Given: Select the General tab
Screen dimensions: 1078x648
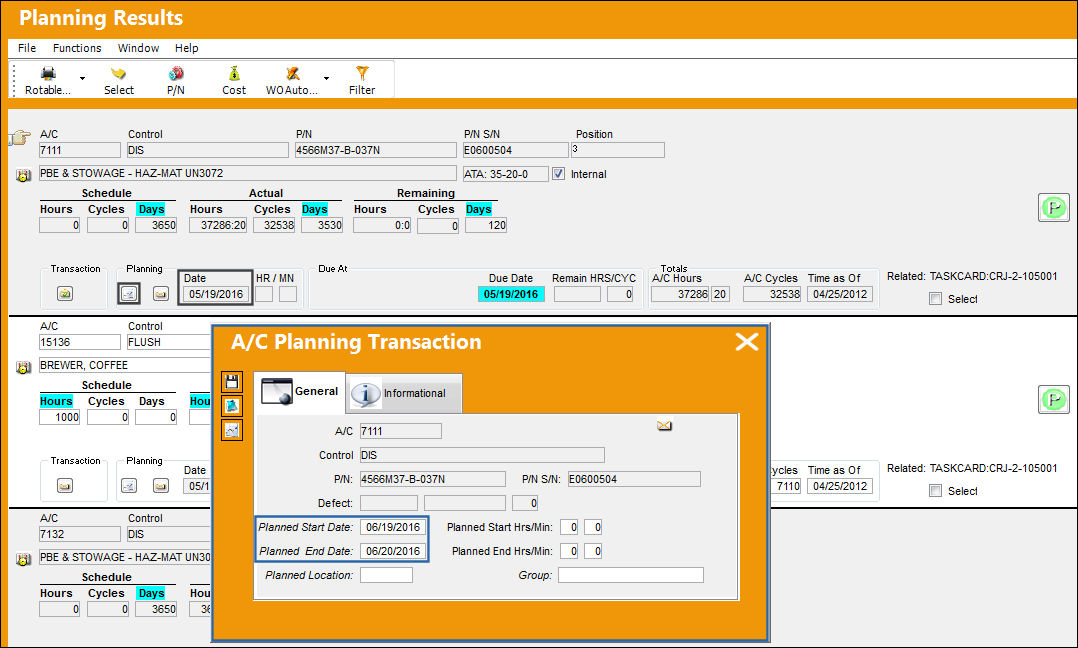Looking at the screenshot, I should [x=300, y=392].
